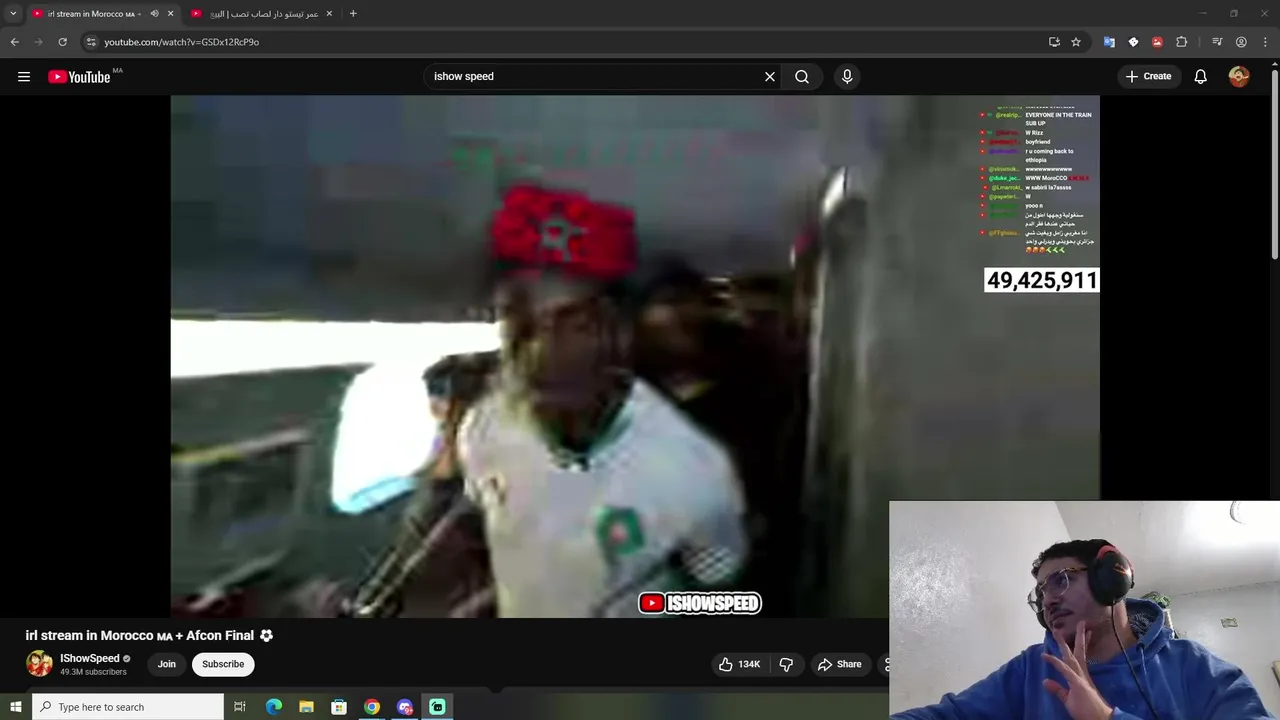Open the Windows Start menu

(x=15, y=707)
